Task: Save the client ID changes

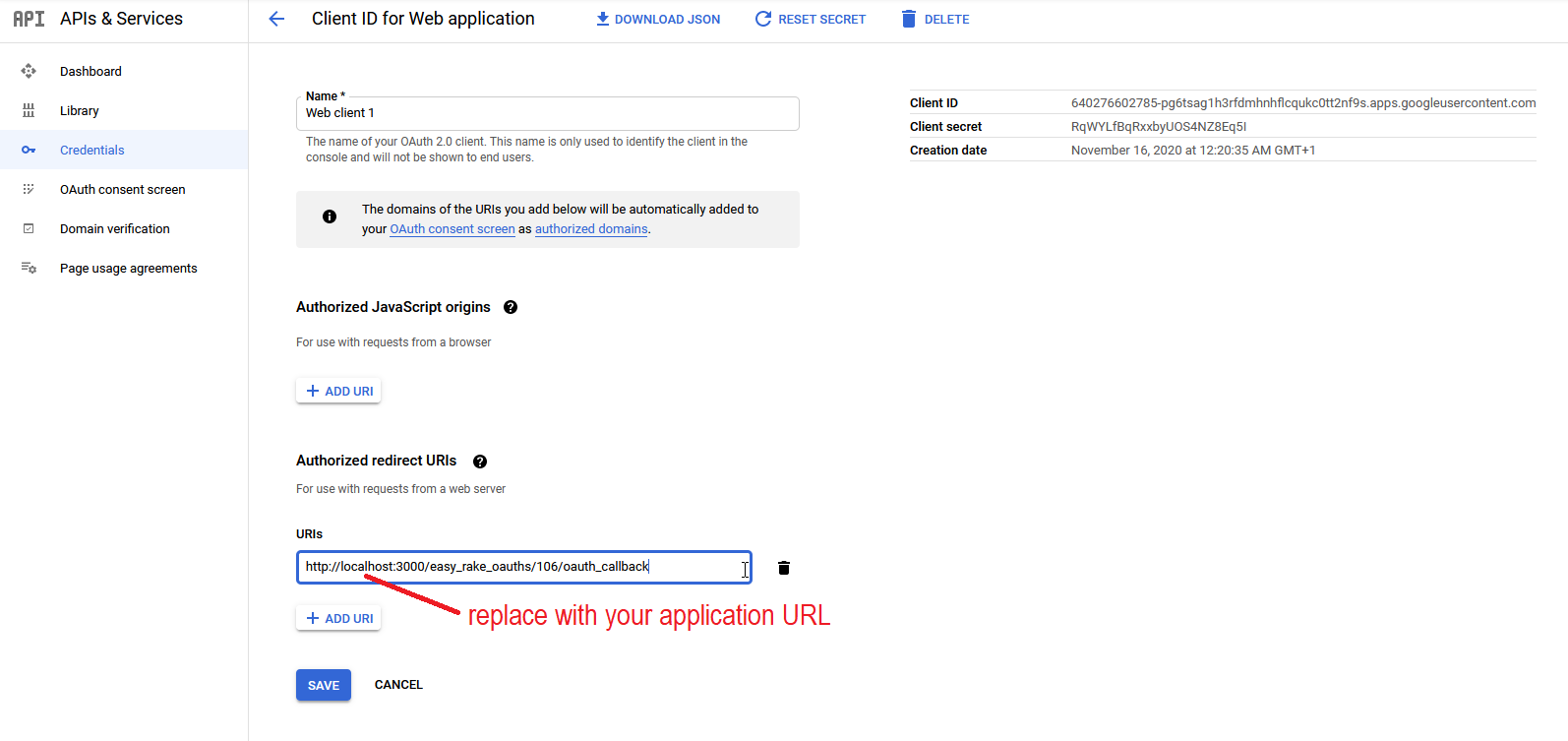Action: point(323,685)
